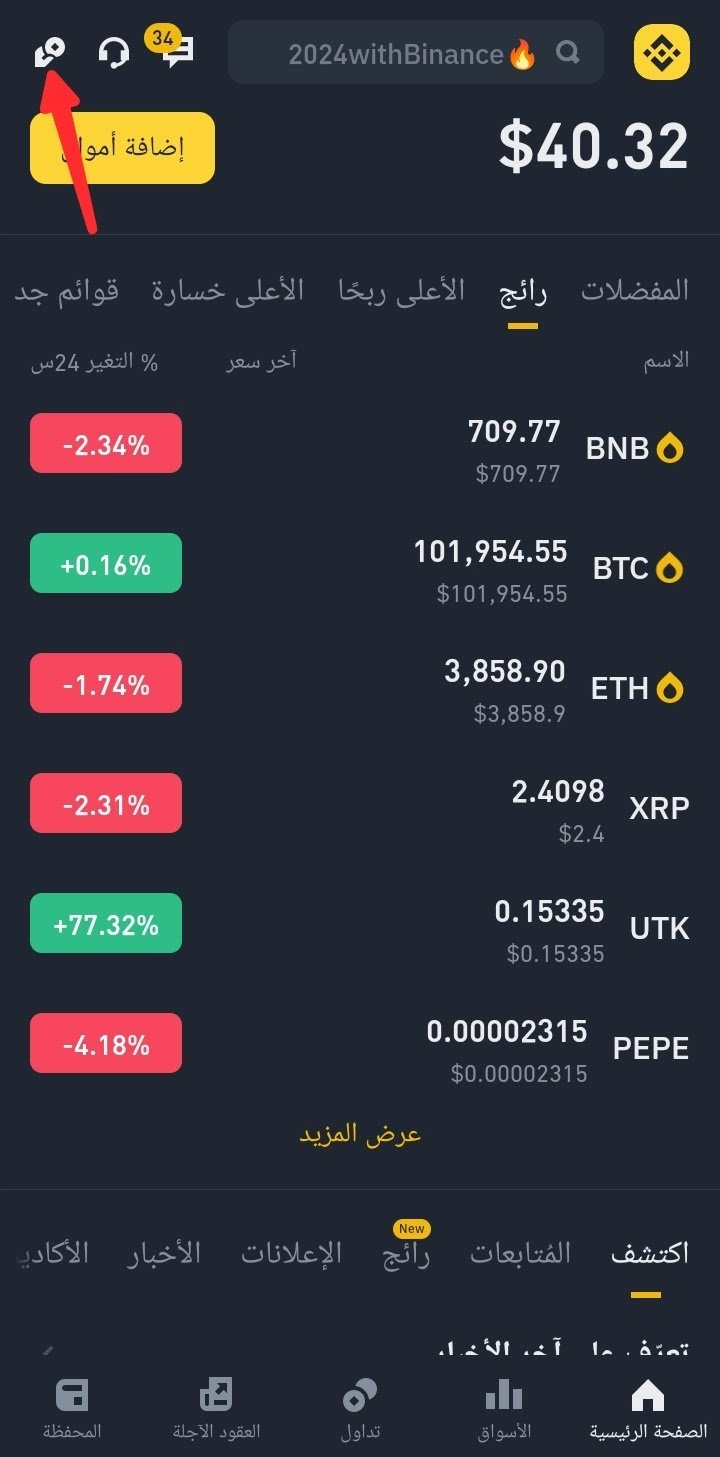This screenshot has width=720, height=1457.
Task: Go to Futures tab (العقود الآجلة)
Action: point(216,1408)
